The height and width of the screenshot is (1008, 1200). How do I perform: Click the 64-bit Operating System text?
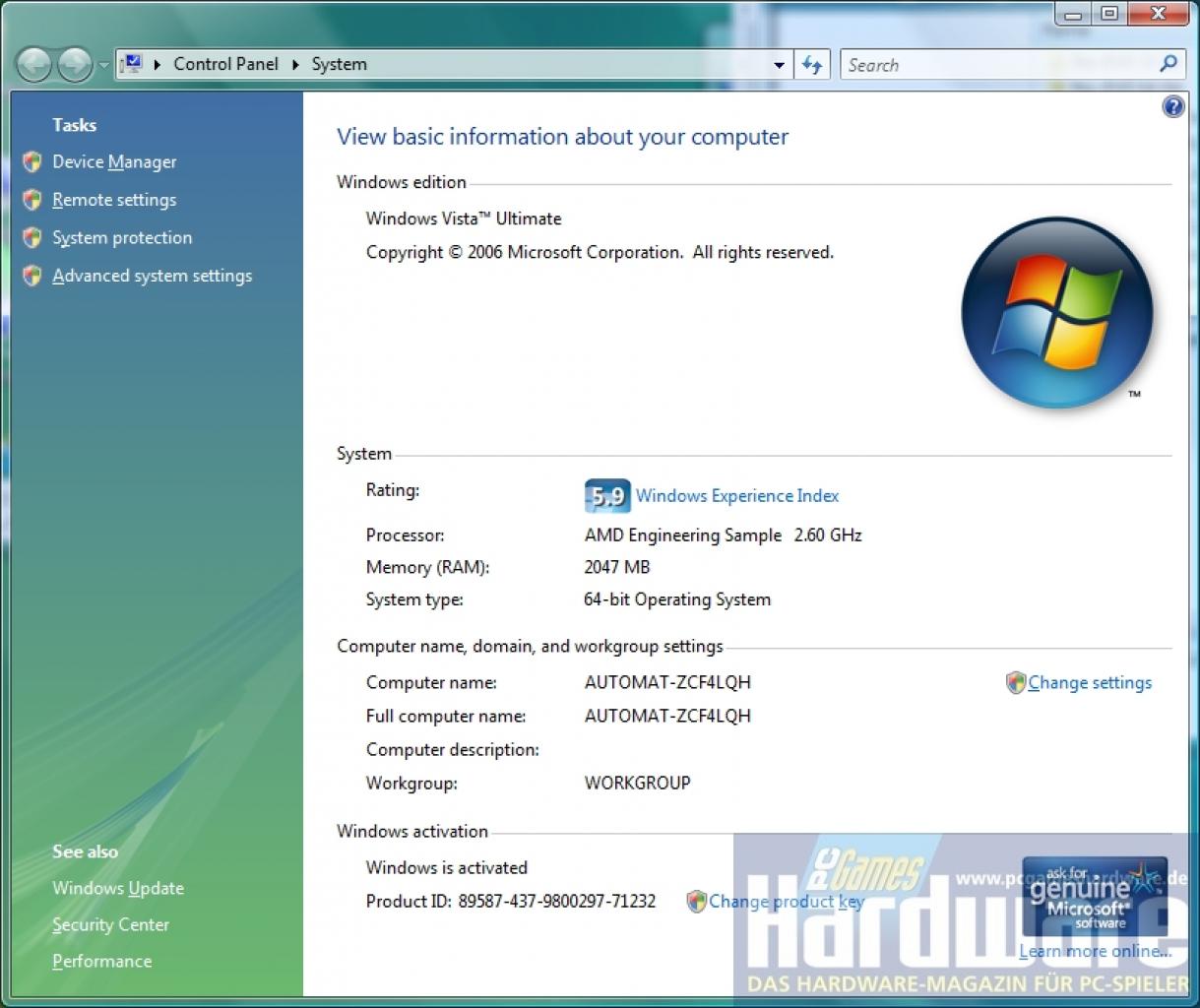point(677,599)
